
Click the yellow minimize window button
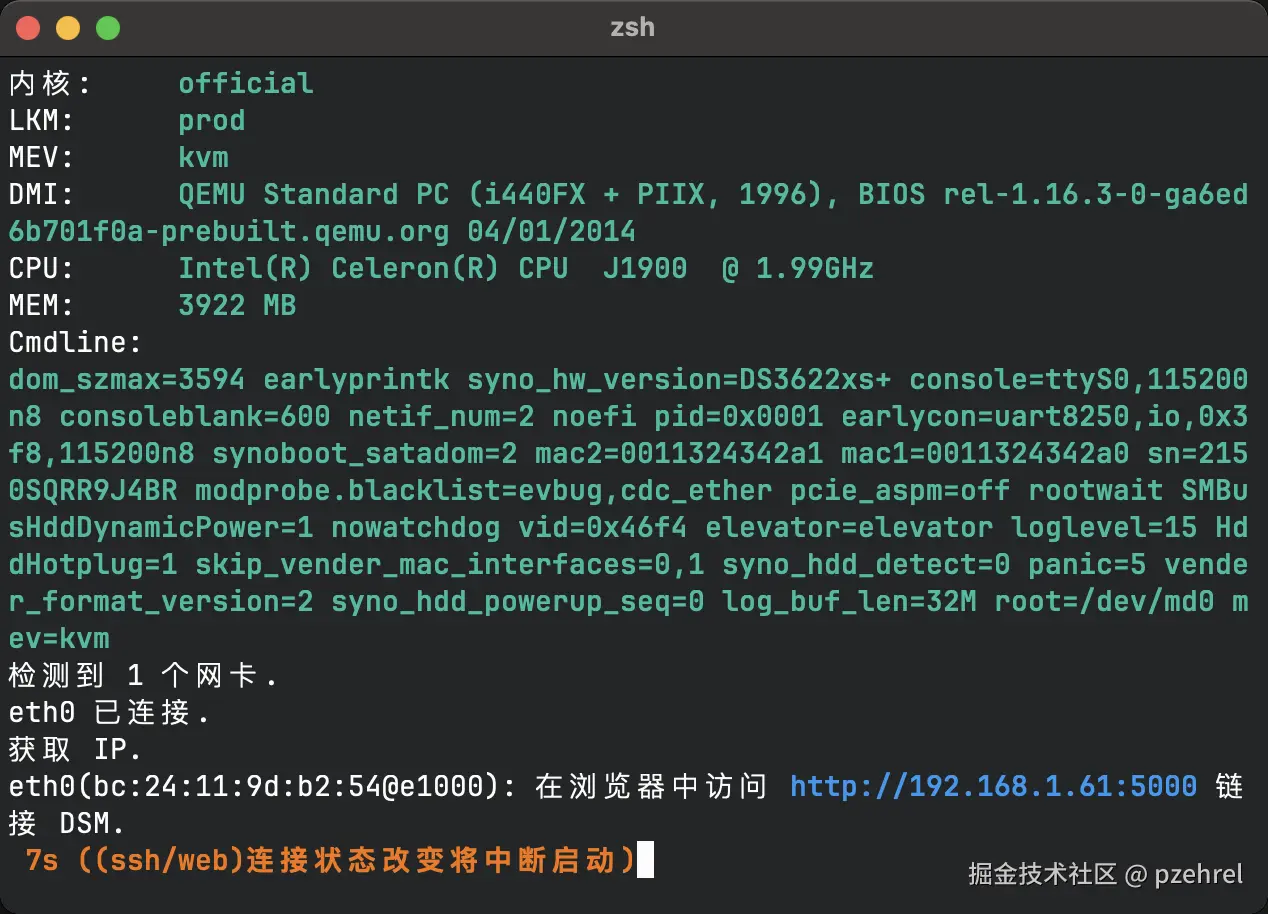[x=68, y=28]
